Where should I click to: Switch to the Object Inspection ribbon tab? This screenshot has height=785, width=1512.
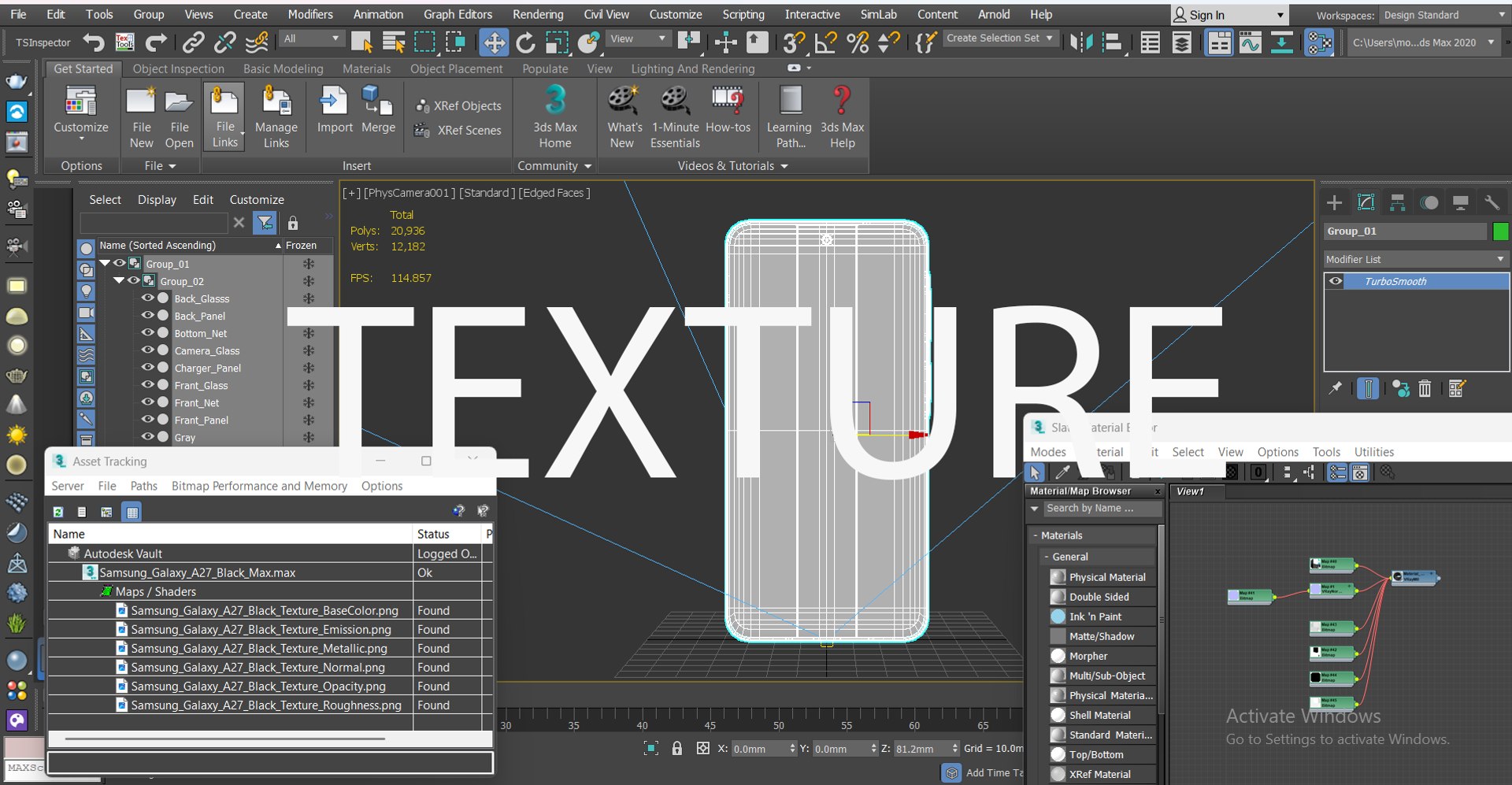coord(178,69)
